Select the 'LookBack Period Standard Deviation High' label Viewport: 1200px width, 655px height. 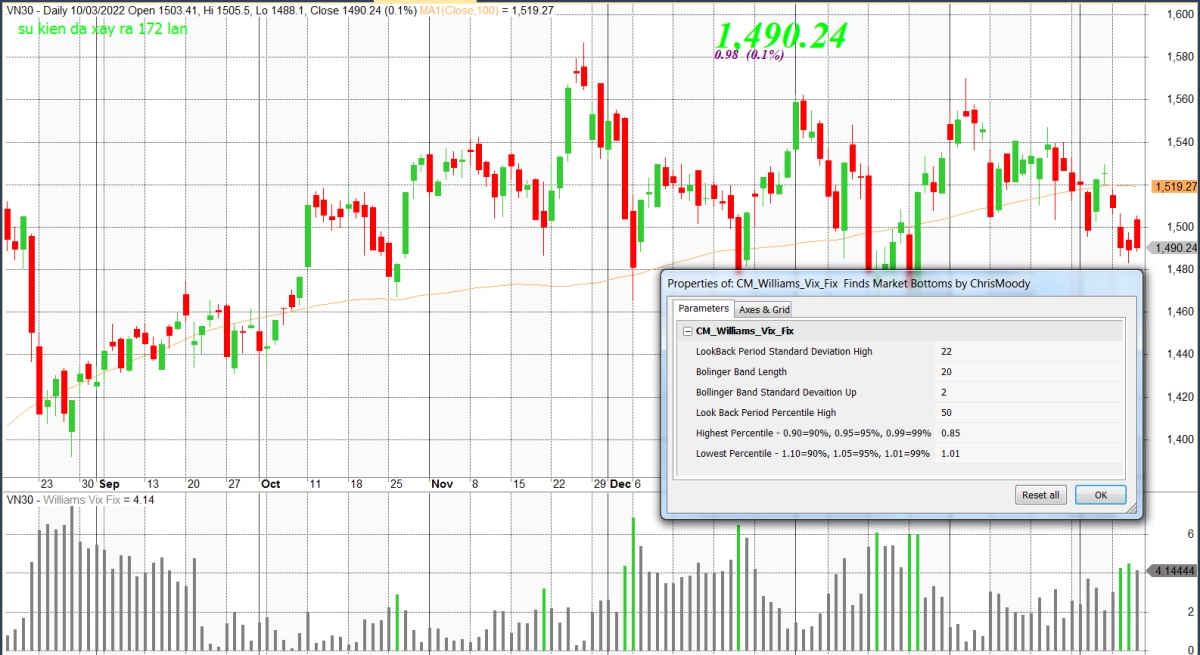tap(784, 351)
